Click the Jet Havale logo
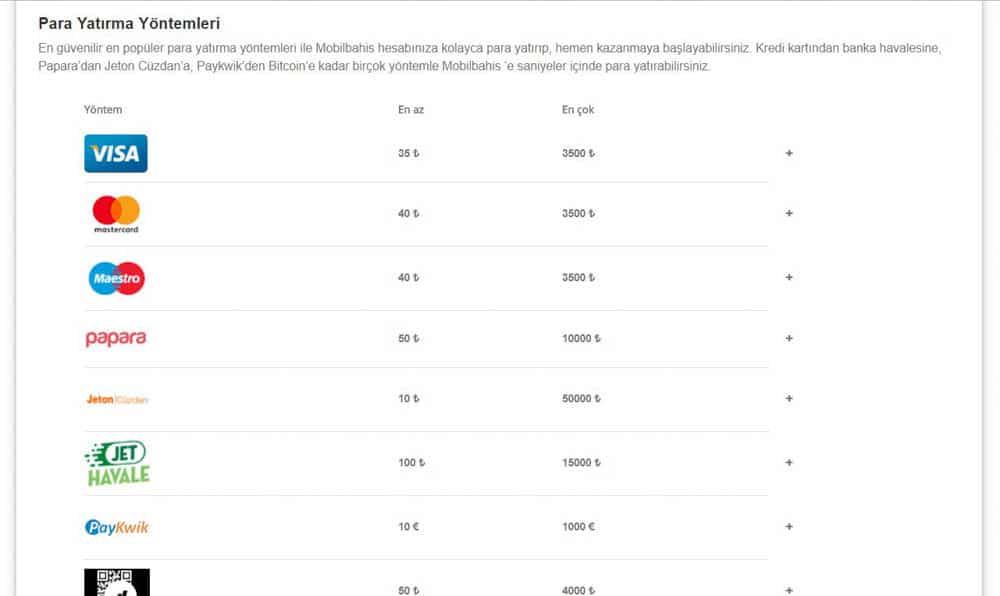 [x=117, y=463]
